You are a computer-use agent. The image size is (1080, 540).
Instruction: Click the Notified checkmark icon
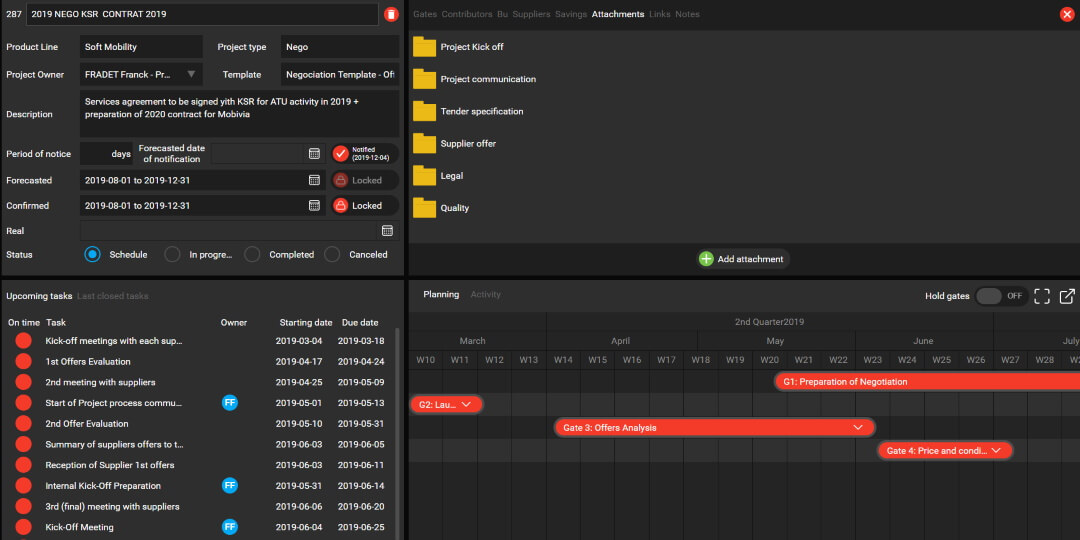[x=341, y=154]
